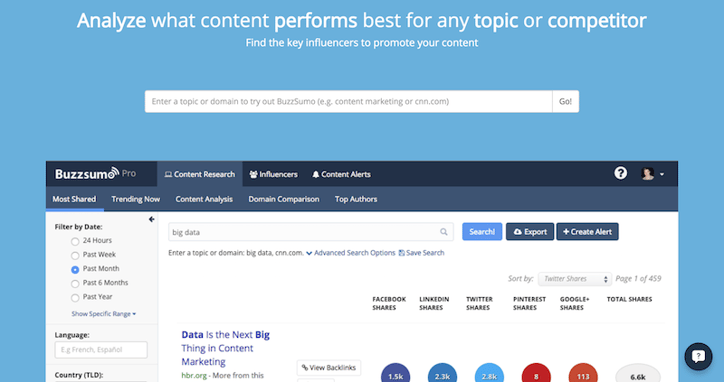
Task: Select the Past Month date filter
Action: click(x=75, y=269)
